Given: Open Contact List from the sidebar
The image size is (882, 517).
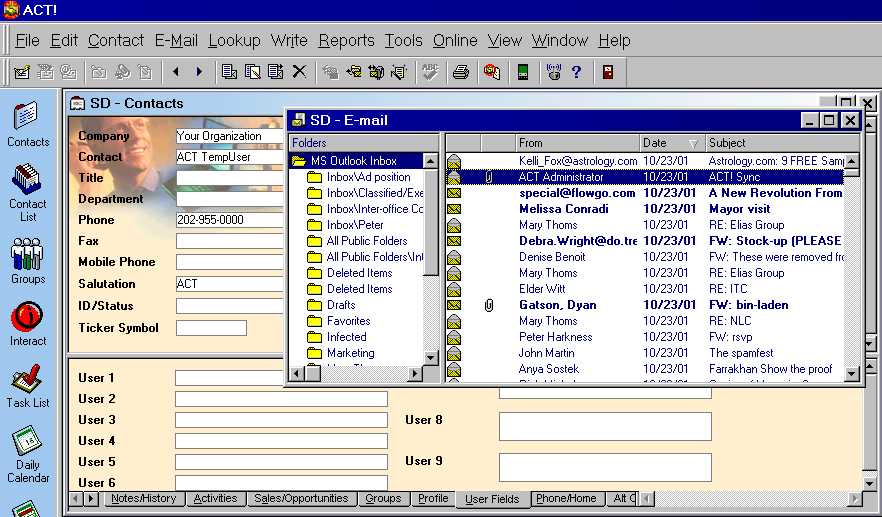Looking at the screenshot, I should point(27,193).
